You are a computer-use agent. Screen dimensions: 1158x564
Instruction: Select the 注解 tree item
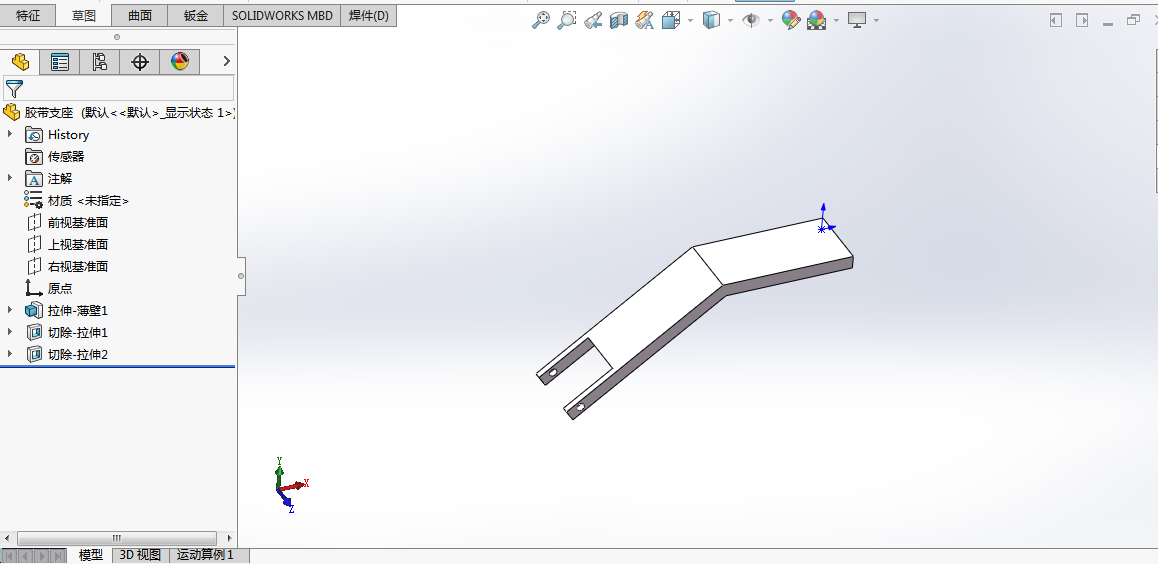[60, 179]
